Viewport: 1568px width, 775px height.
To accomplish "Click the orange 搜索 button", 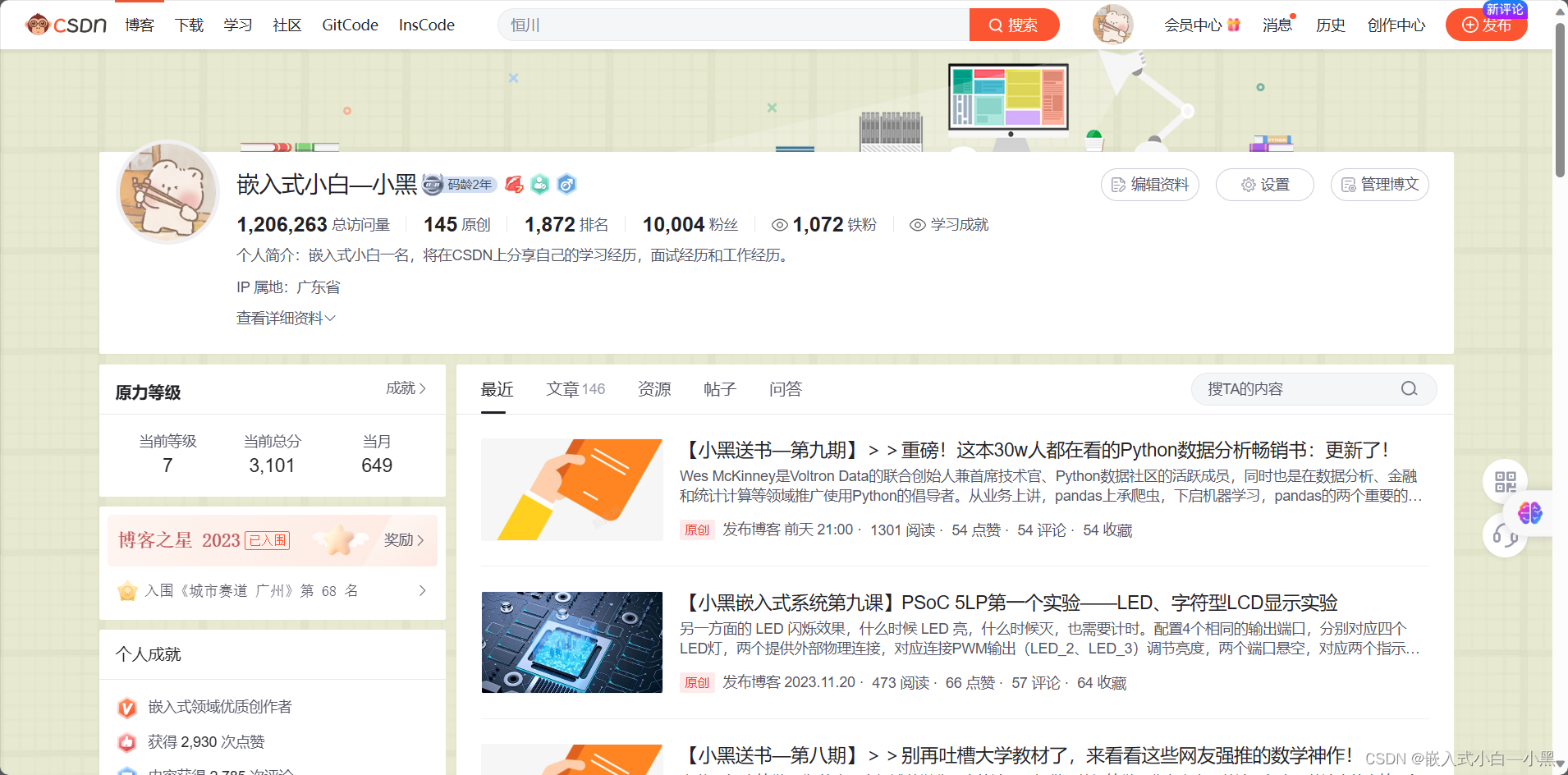I will pos(1014,25).
